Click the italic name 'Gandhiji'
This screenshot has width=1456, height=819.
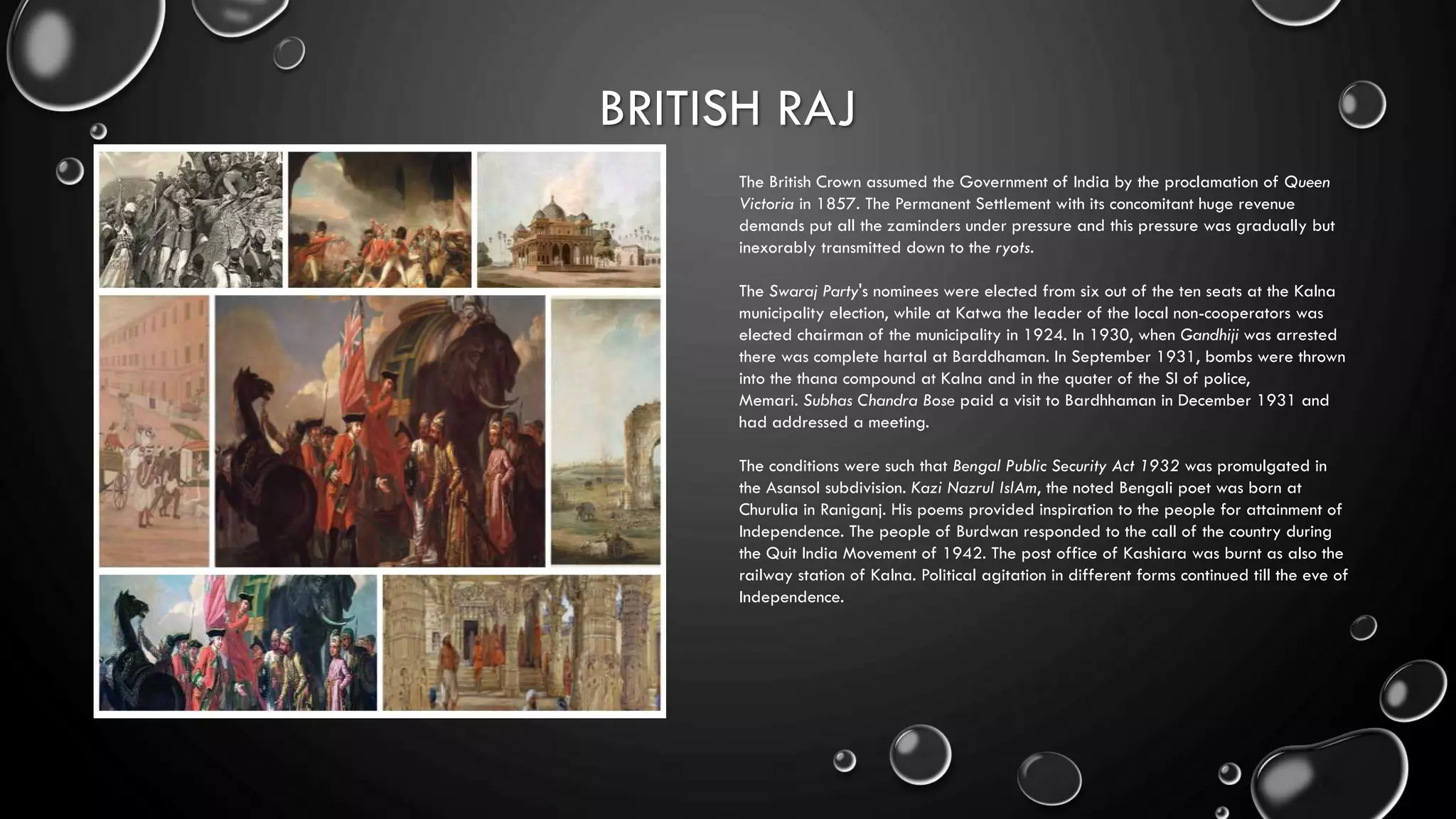1209,335
